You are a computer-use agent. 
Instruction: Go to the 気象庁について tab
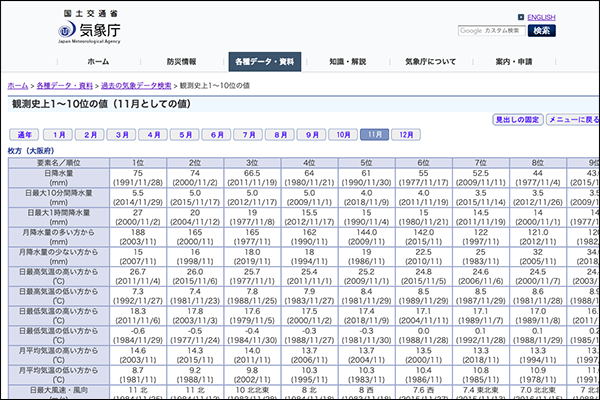click(x=431, y=62)
